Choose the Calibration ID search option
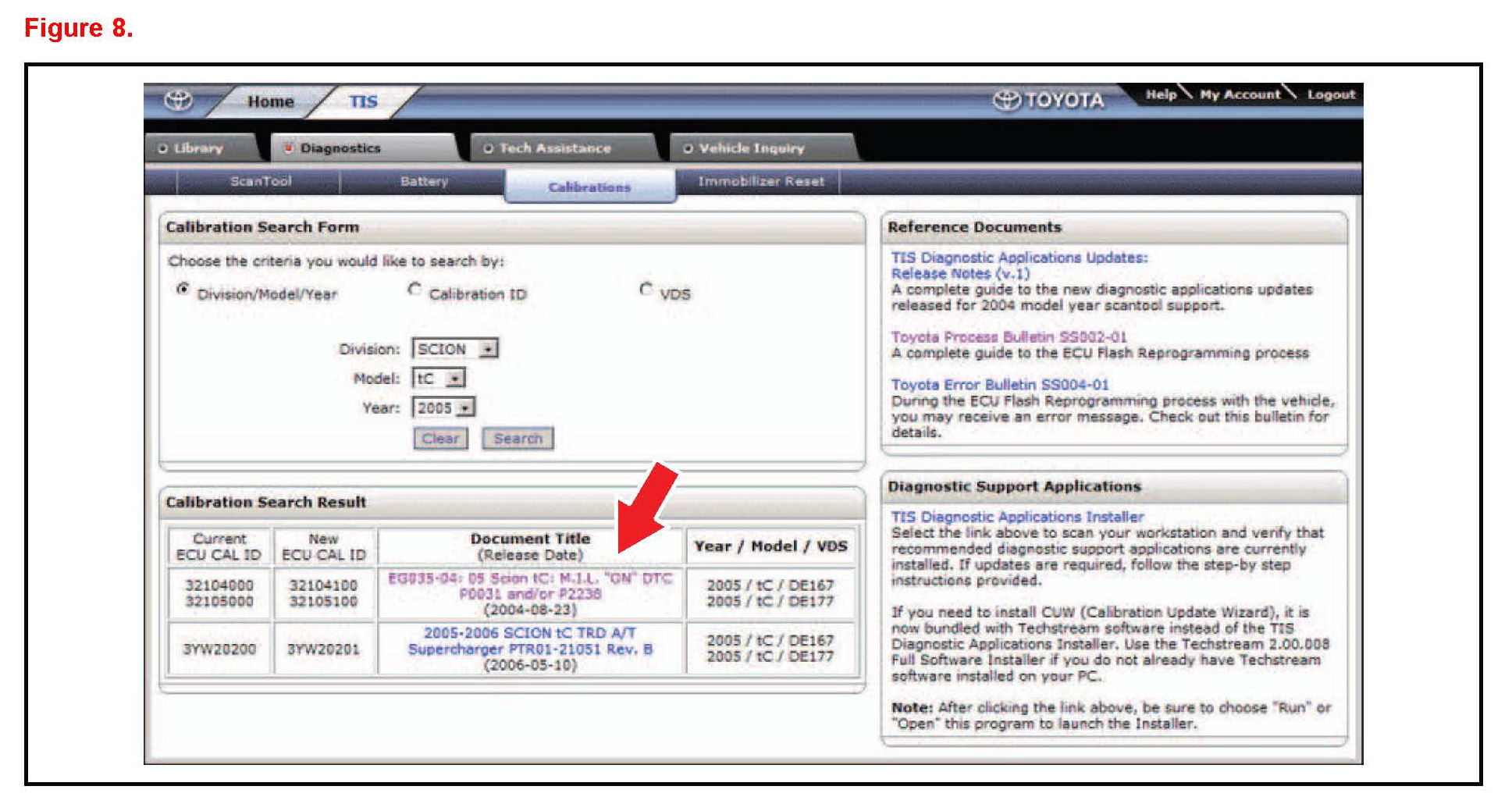Screen dimensions: 1512x804 (414, 290)
